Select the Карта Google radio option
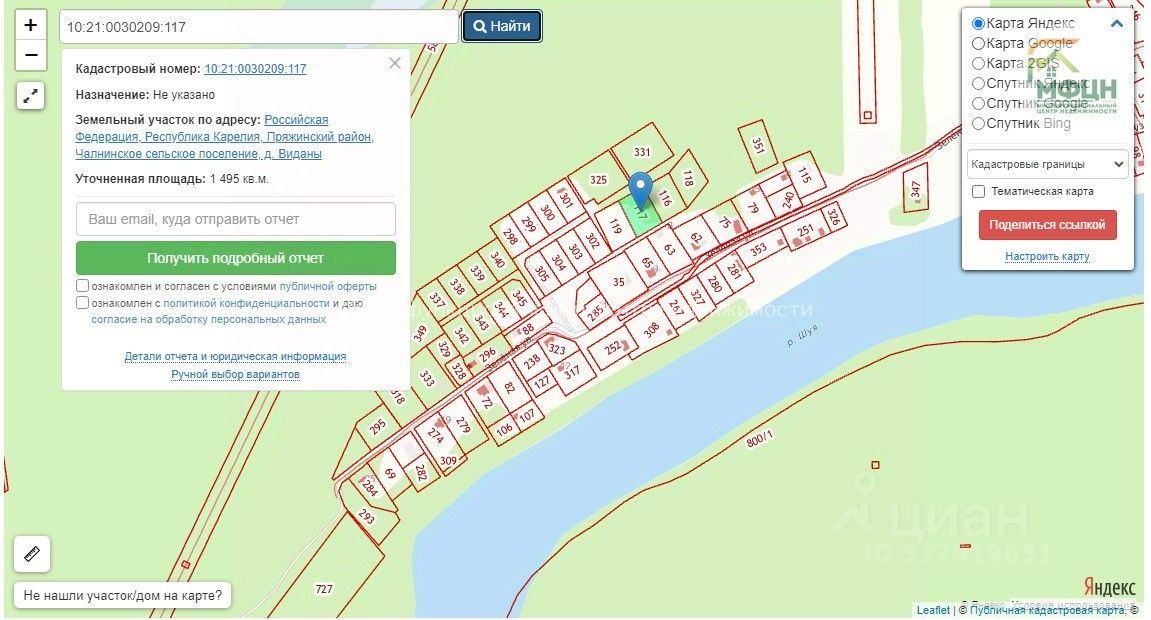The image size is (1151, 620). tap(978, 44)
